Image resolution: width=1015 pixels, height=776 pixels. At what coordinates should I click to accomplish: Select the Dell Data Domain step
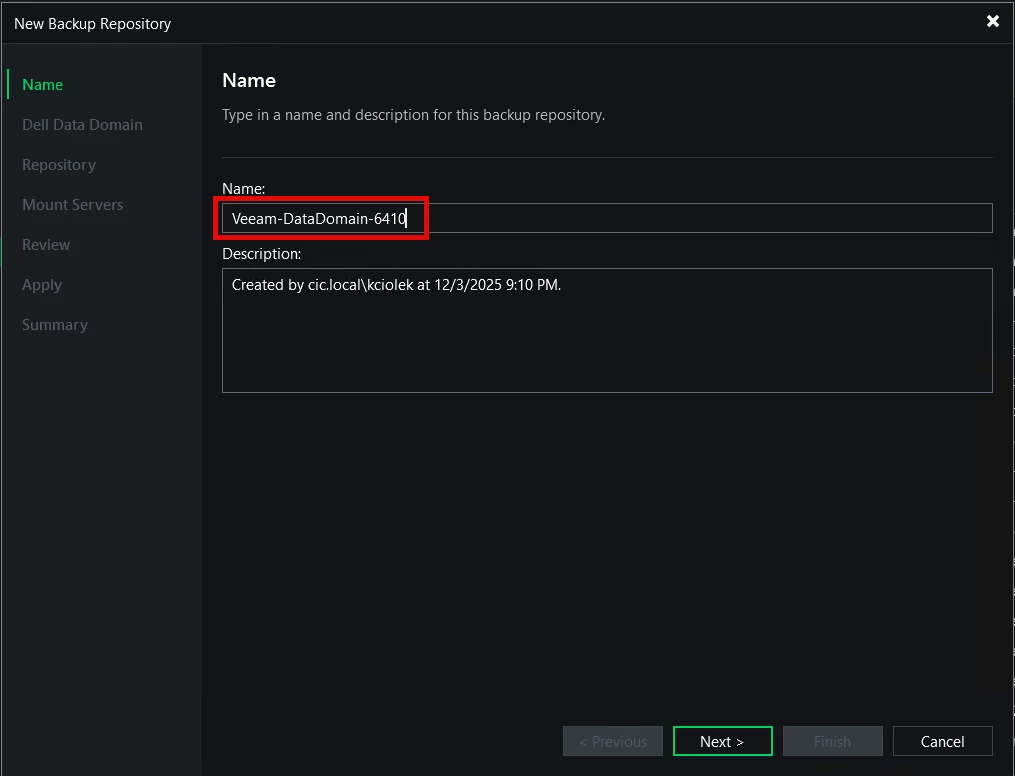click(82, 125)
